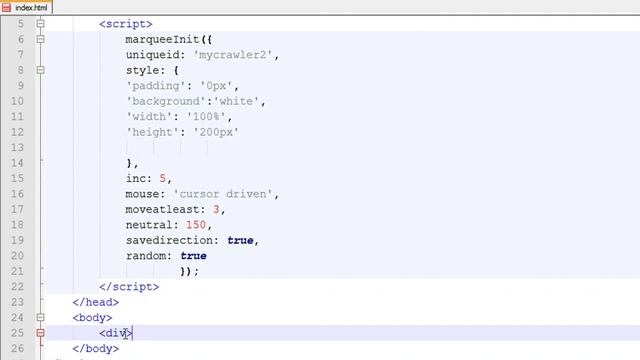Screen dimensions: 640x360
Task: Click the closing </script> tag
Action: (129, 287)
